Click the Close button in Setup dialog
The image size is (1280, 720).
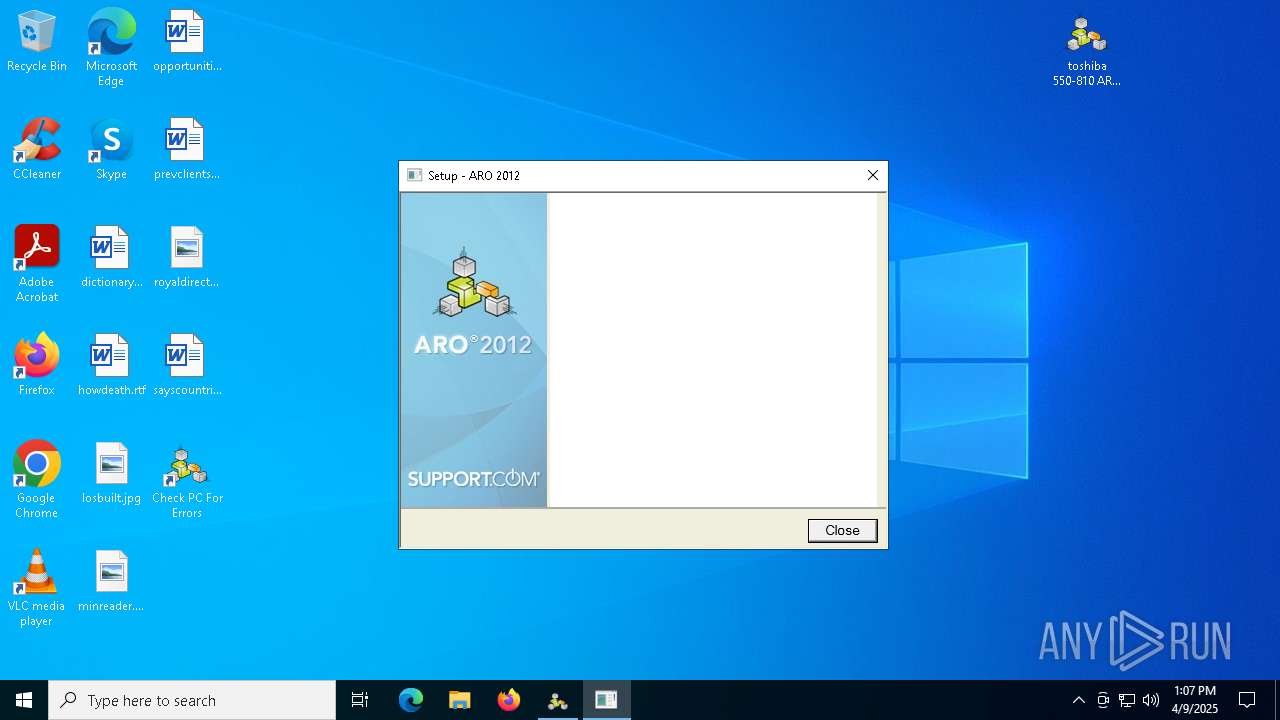(842, 531)
